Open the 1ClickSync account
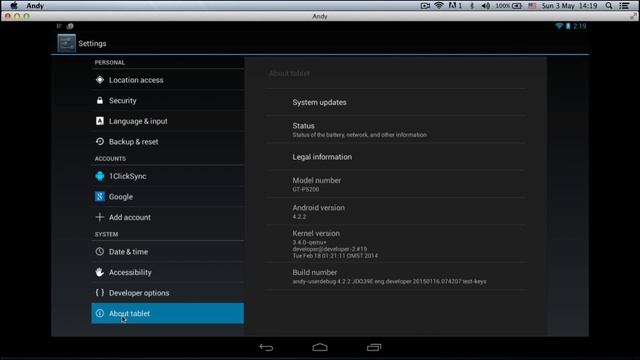Viewport: 640px width, 360px height. coord(167,176)
